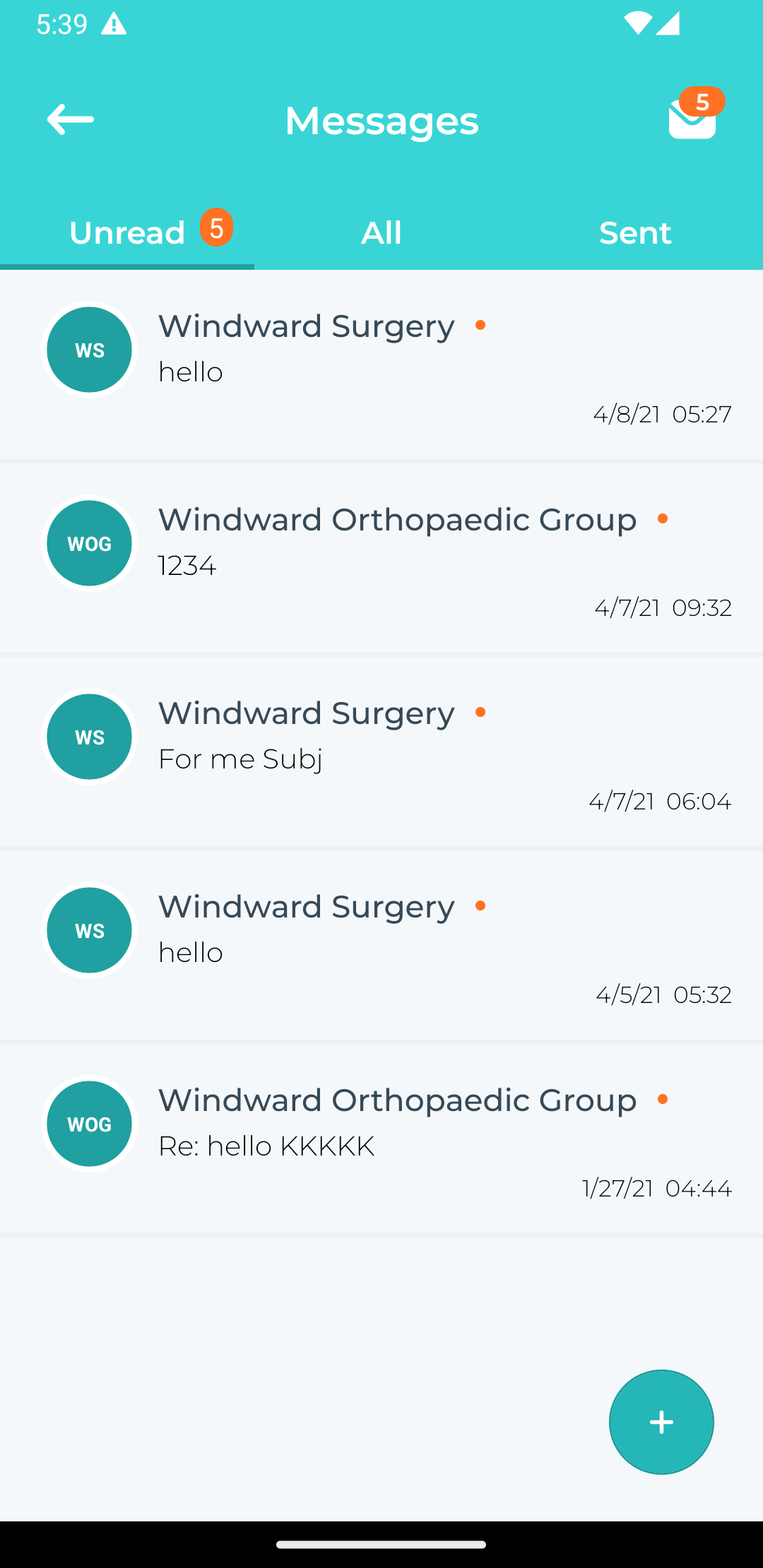
Task: Tap the warning triangle in status bar
Action: [x=114, y=25]
